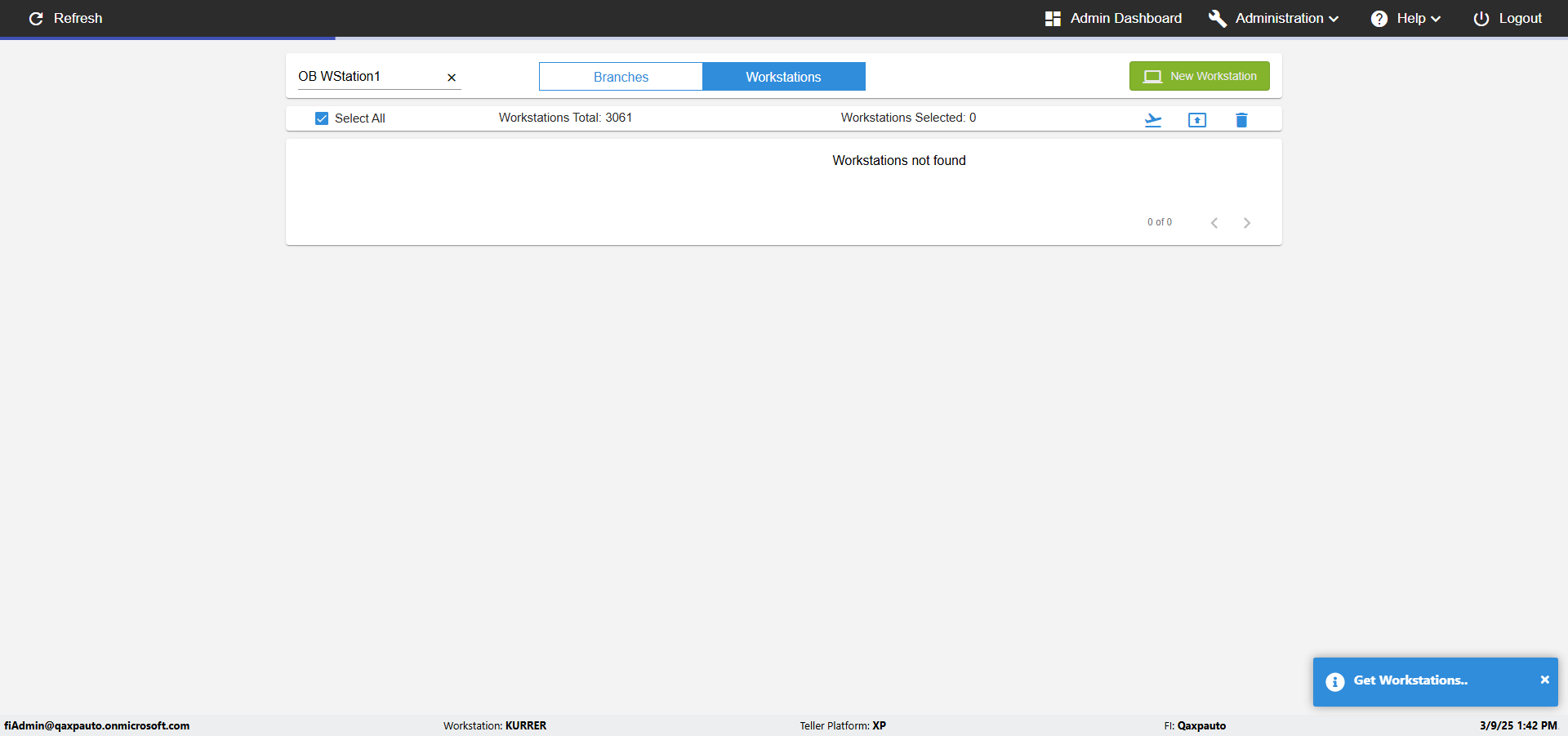
Task: Click Workstations Total: 3061 text
Action: pos(565,118)
